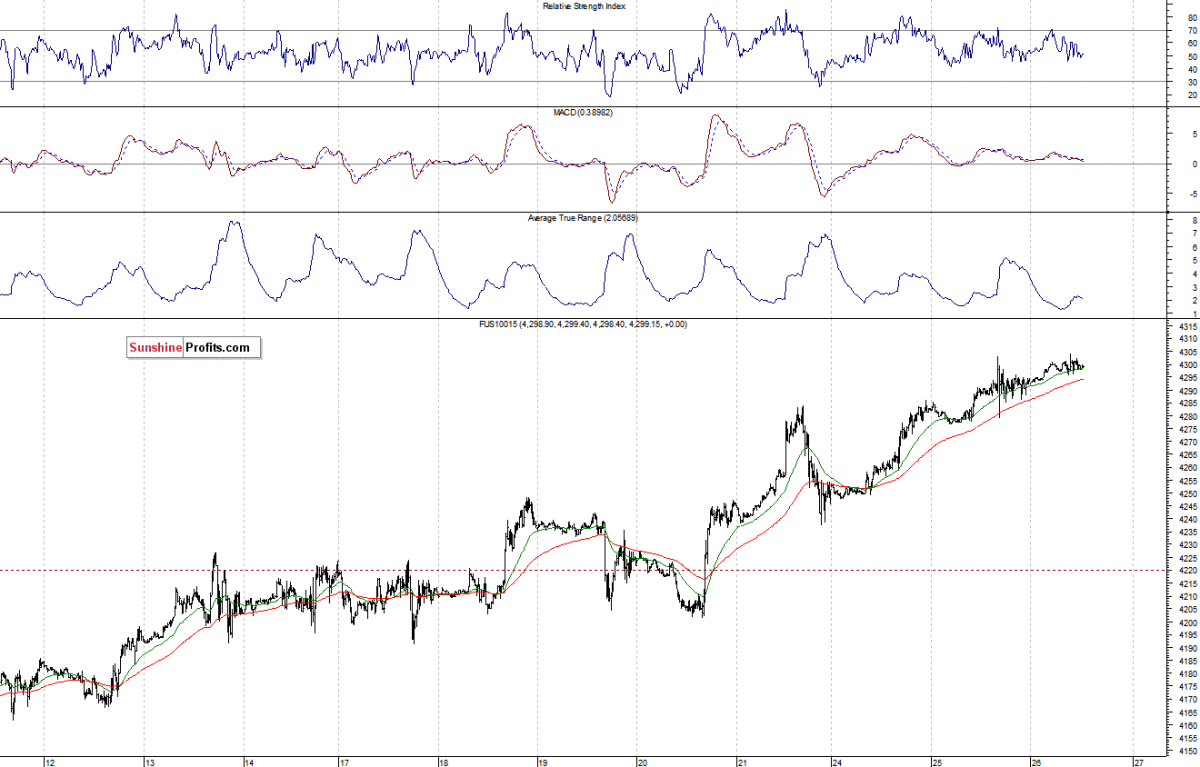
Task: Click the MACD (0.38982) indicator title
Action: click(x=584, y=113)
